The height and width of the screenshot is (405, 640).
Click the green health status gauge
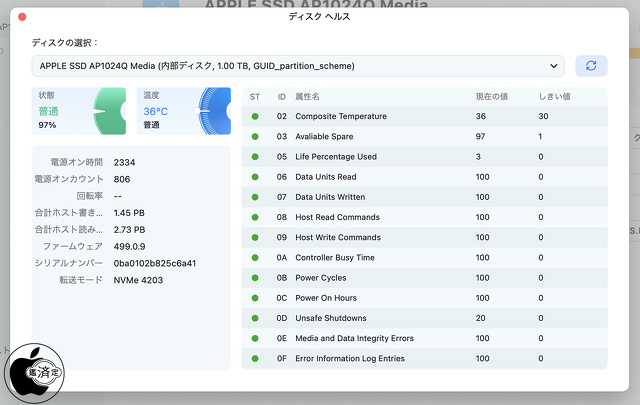tap(110, 111)
